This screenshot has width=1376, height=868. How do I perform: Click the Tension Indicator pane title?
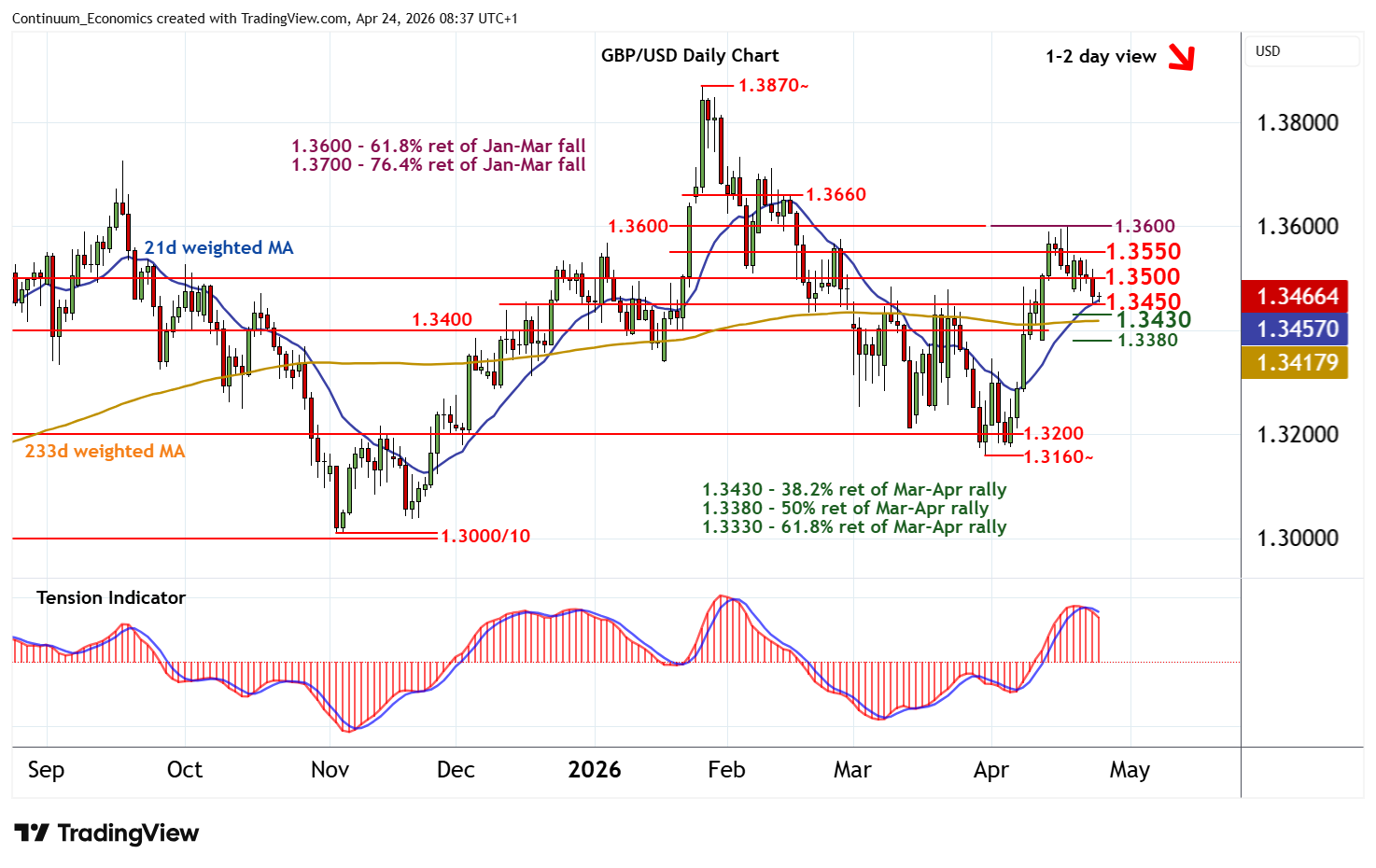110,597
